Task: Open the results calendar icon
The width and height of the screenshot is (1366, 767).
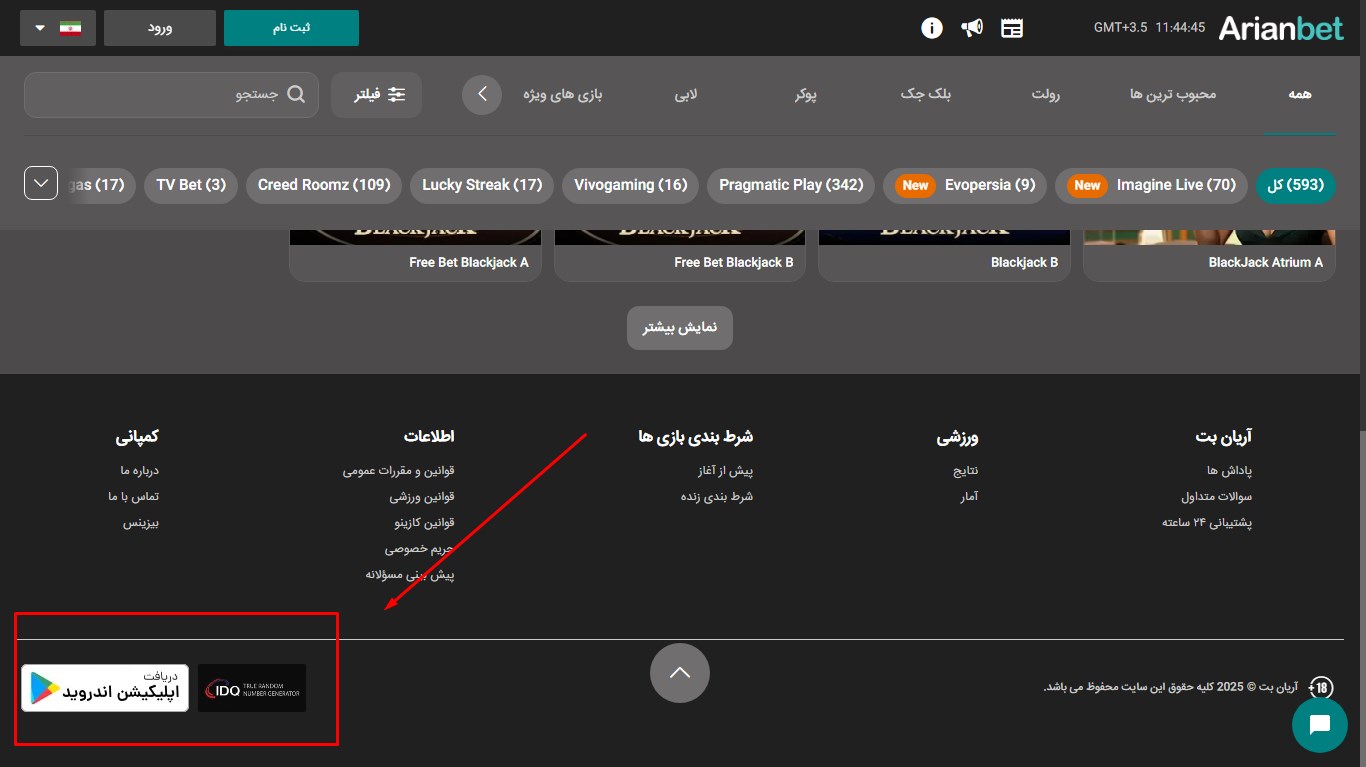Action: [1011, 27]
